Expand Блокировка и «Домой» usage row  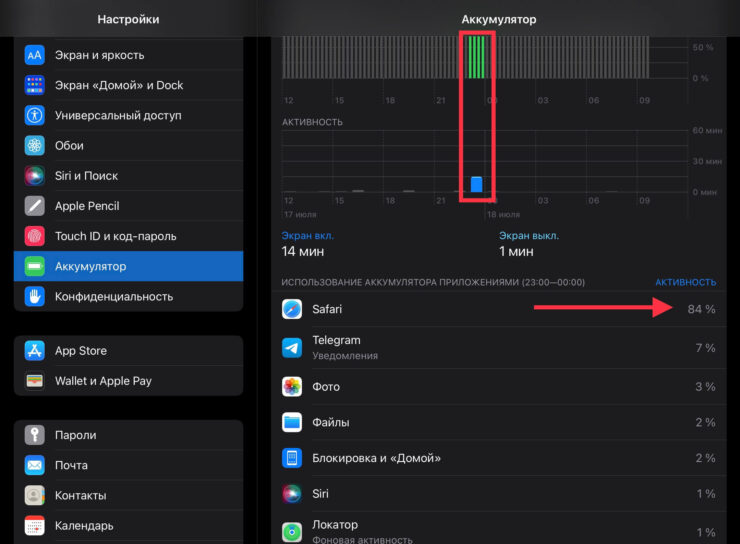[498, 458]
